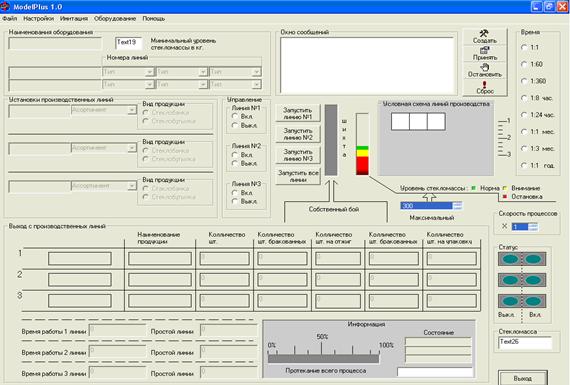Click Запустить линию №2 button
Viewport: 570px width, 385px height.
[298, 134]
